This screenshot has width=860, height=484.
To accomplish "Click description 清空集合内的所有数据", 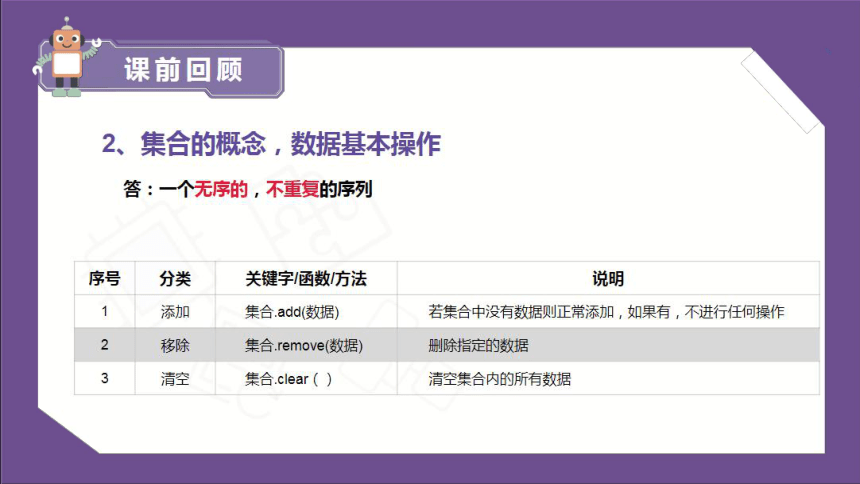I will click(x=500, y=379).
